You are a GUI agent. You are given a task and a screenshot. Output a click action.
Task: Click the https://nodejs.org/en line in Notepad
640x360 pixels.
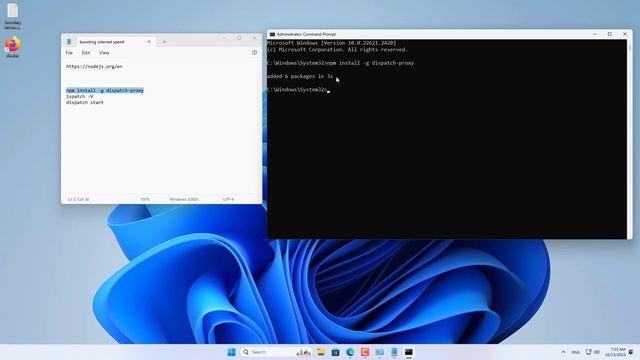pos(94,66)
